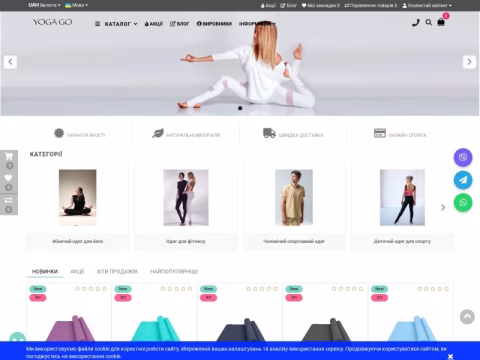Click the natural materials leaf icon
The width and height of the screenshot is (480, 360).
[x=158, y=133]
